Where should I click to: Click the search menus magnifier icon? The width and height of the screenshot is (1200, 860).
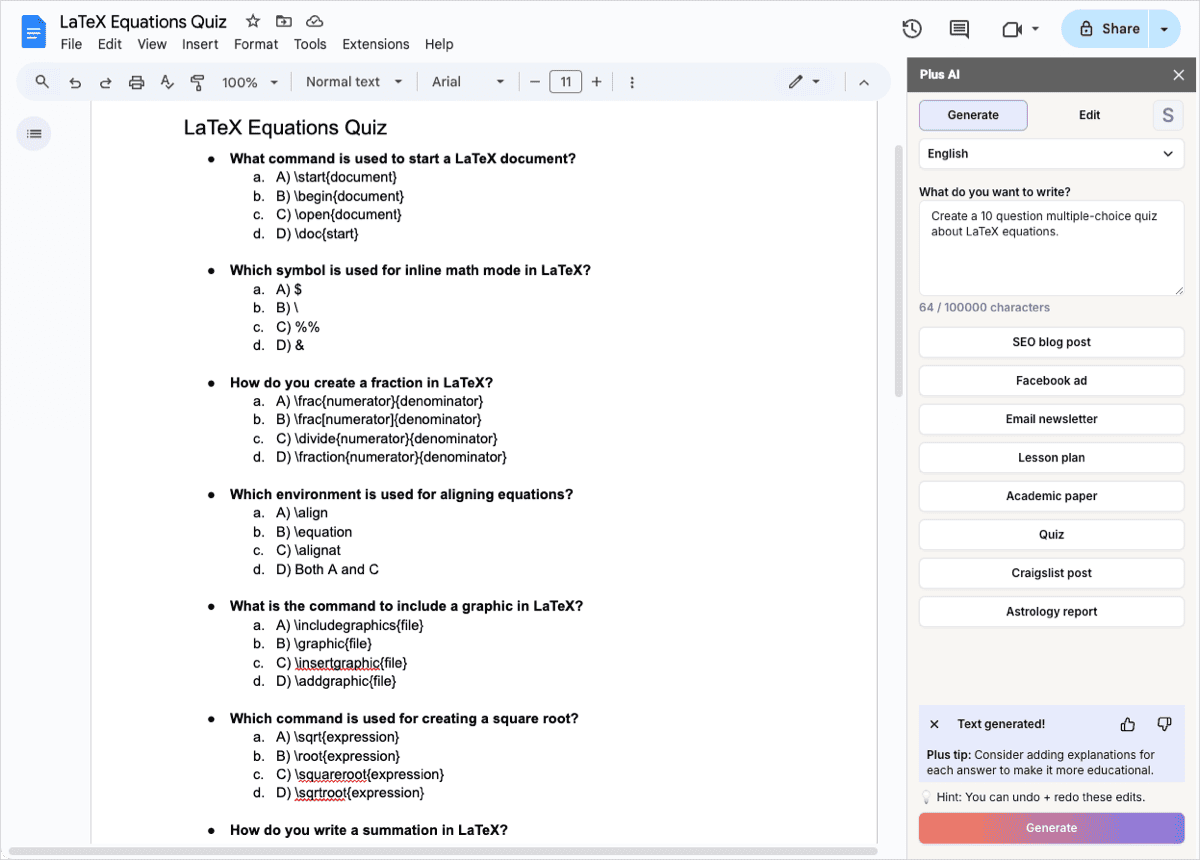[42, 82]
